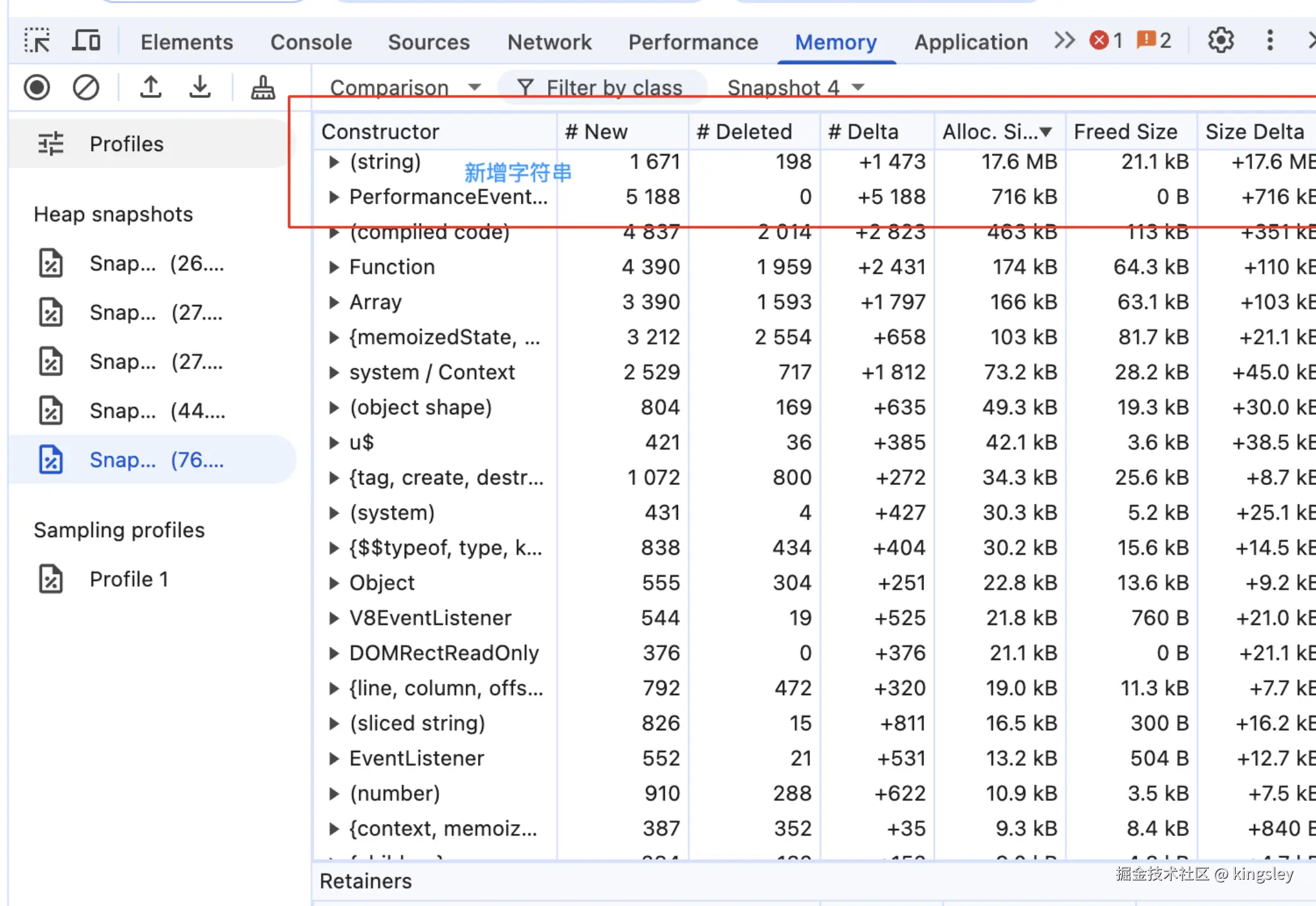Select sampling Profile 1
This screenshot has height=906, width=1316.
tap(129, 579)
